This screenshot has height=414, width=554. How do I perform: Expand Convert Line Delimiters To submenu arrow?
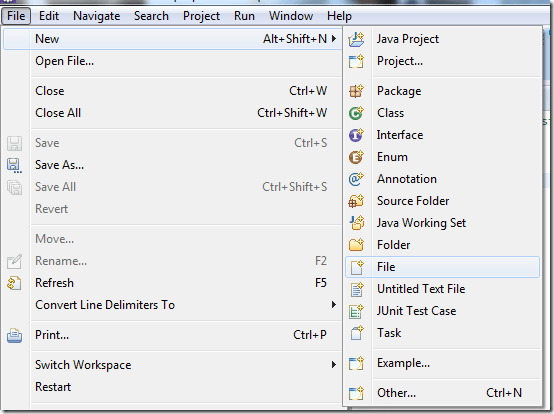coord(334,305)
